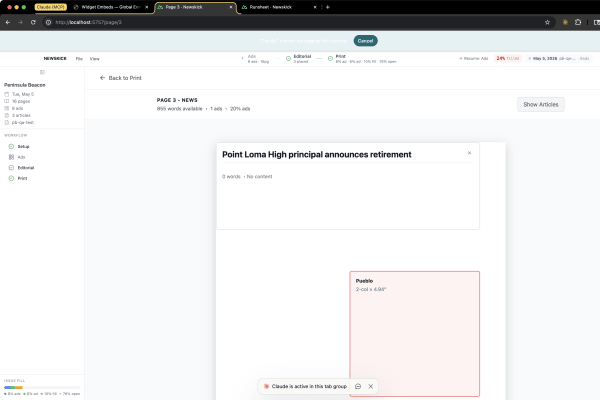Open the View menu

point(95,59)
